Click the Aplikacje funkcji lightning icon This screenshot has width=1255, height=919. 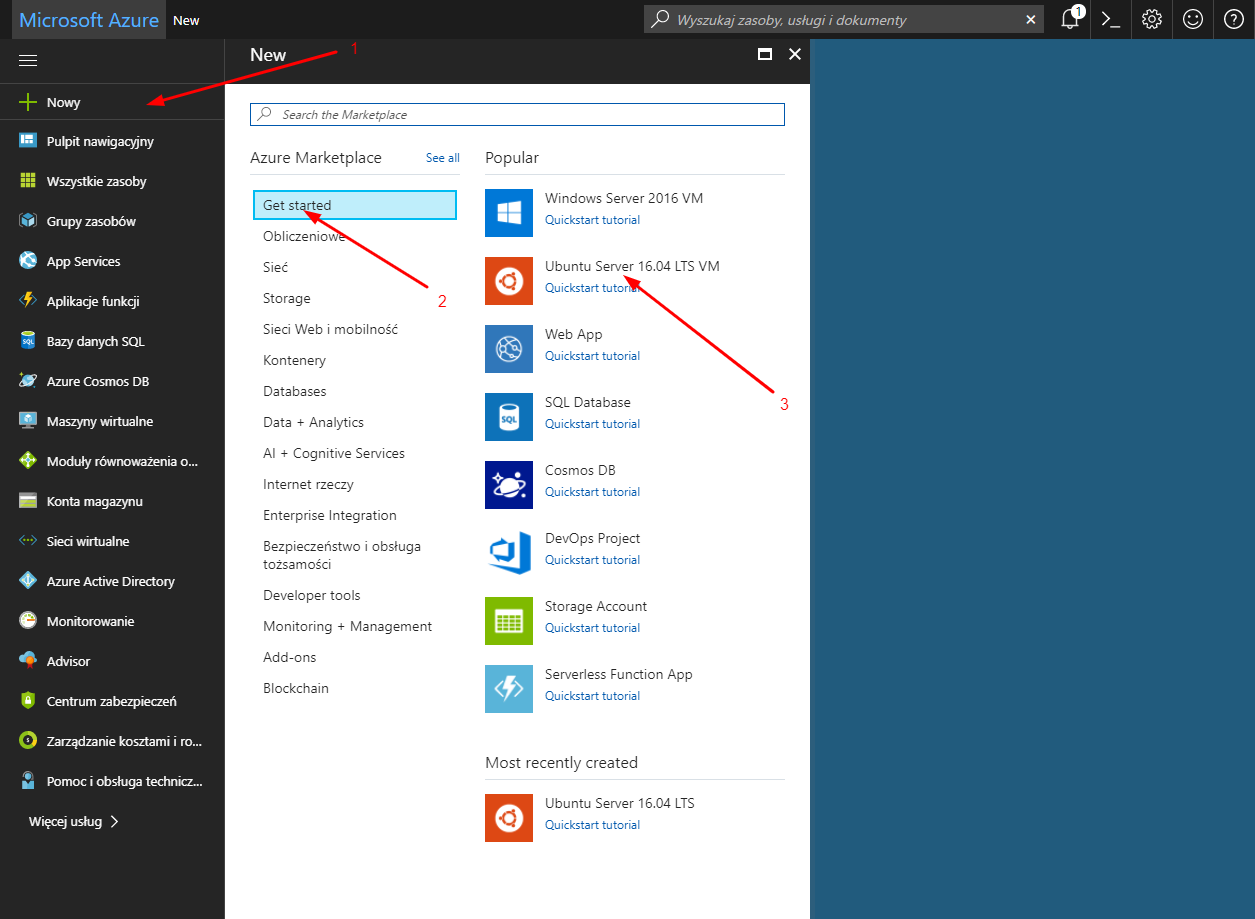coord(28,301)
